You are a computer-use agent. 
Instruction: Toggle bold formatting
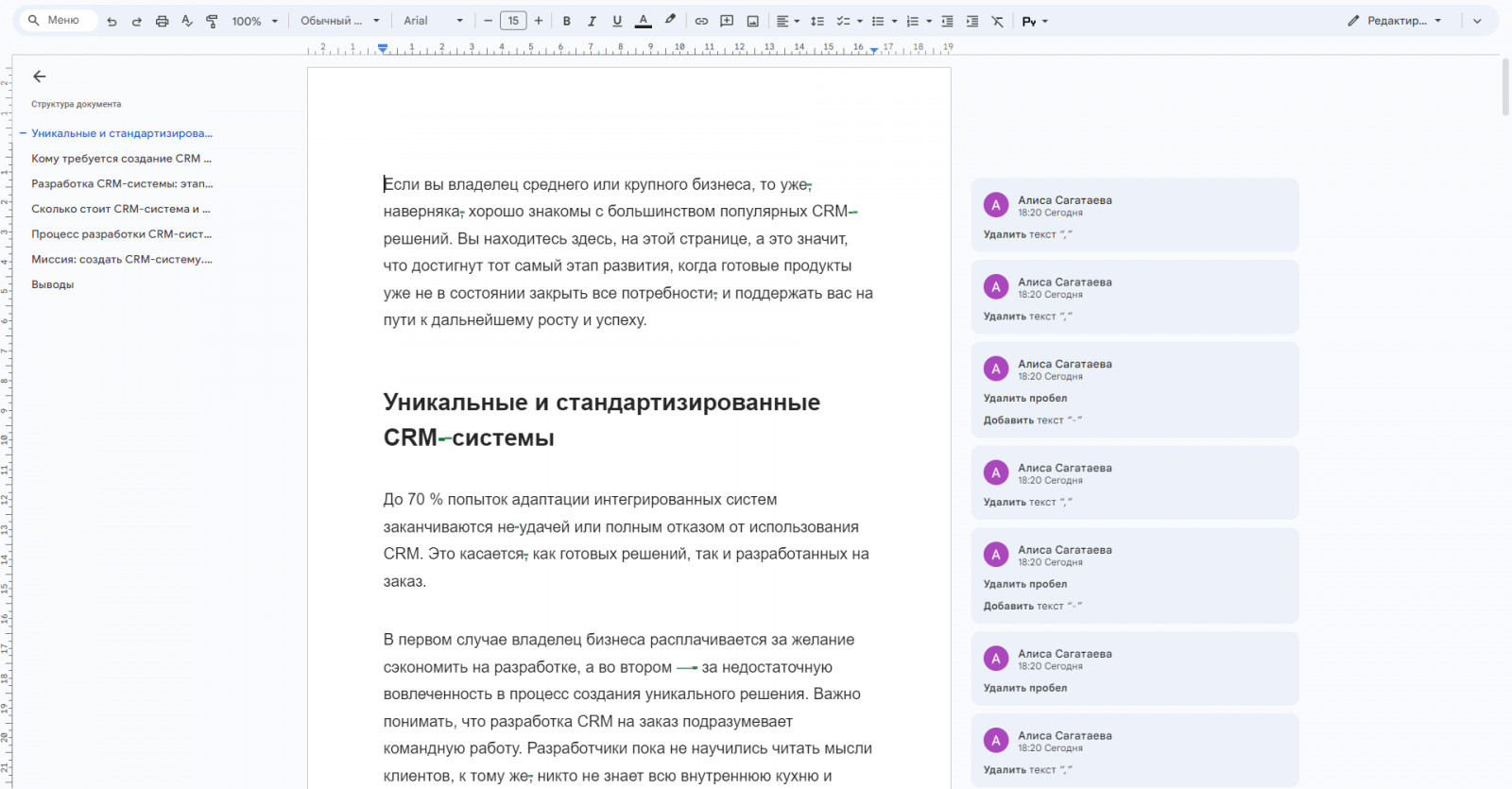567,21
